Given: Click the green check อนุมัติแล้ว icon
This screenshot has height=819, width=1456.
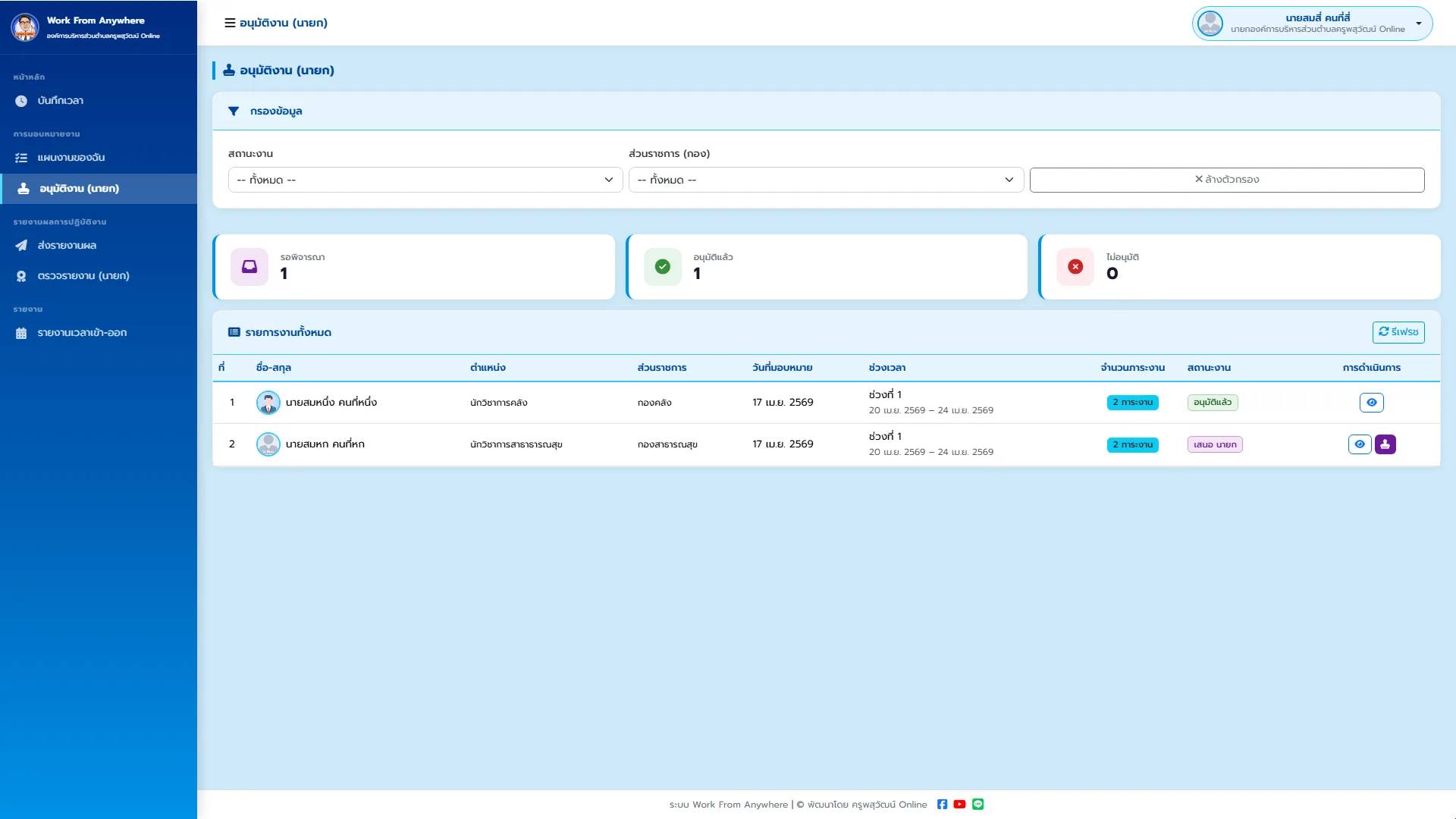Looking at the screenshot, I should 663,267.
